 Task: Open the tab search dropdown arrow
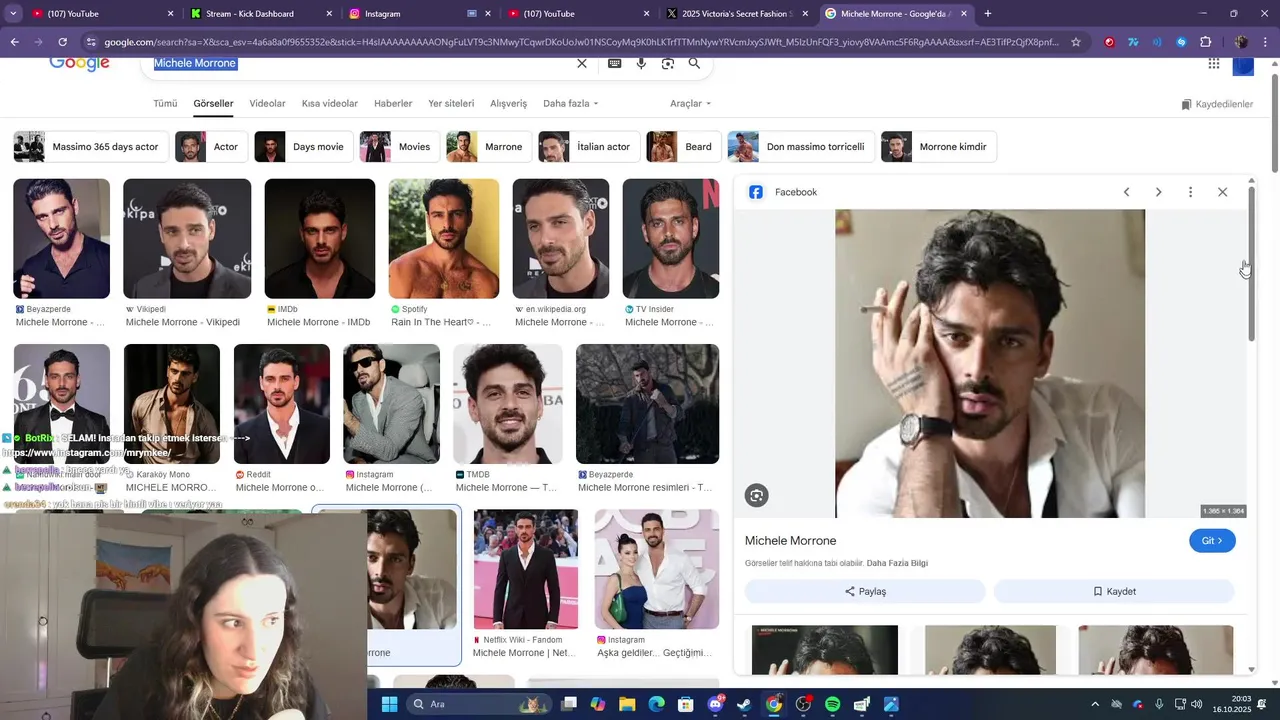coord(13,14)
